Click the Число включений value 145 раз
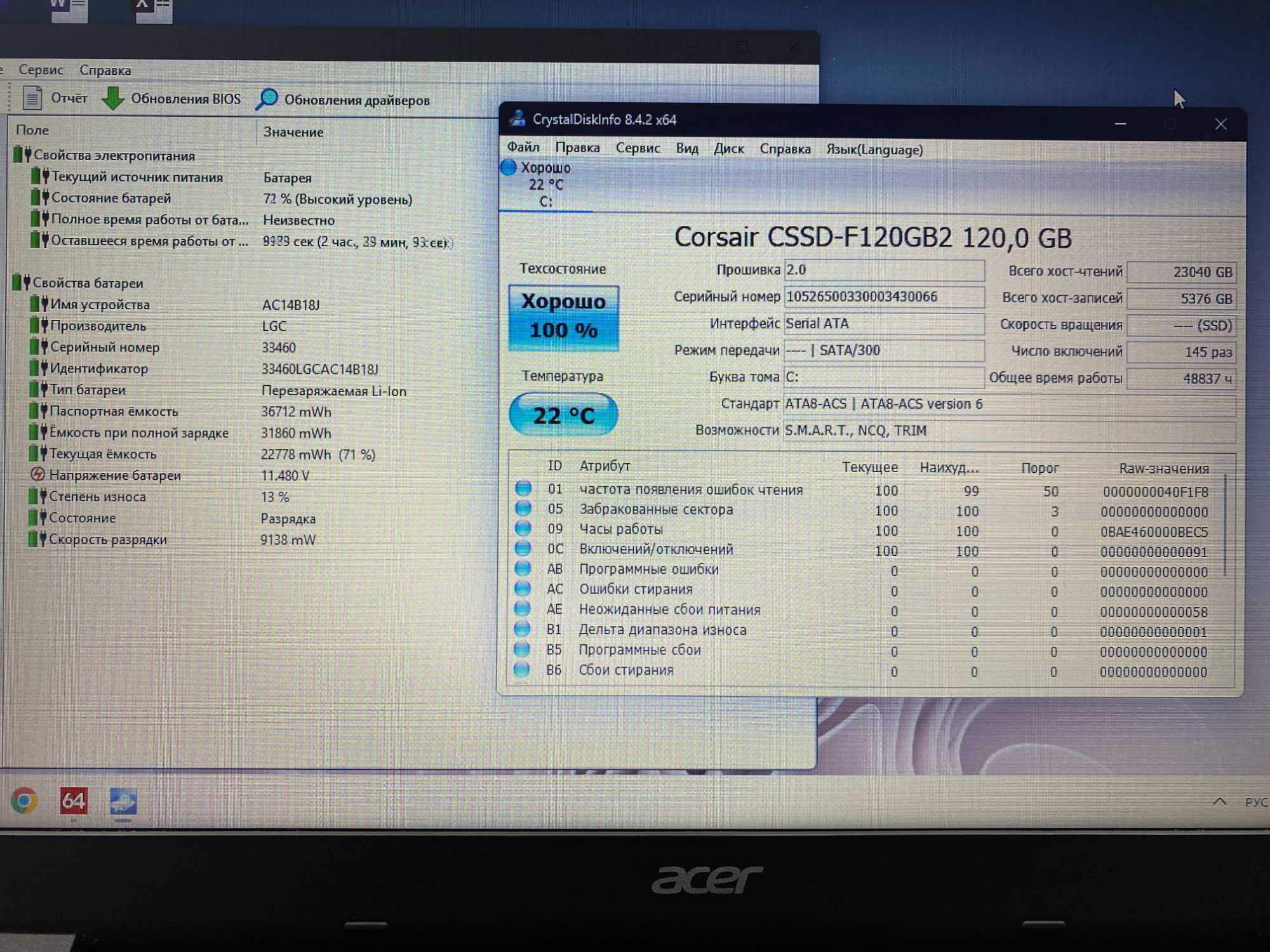 (1182, 352)
